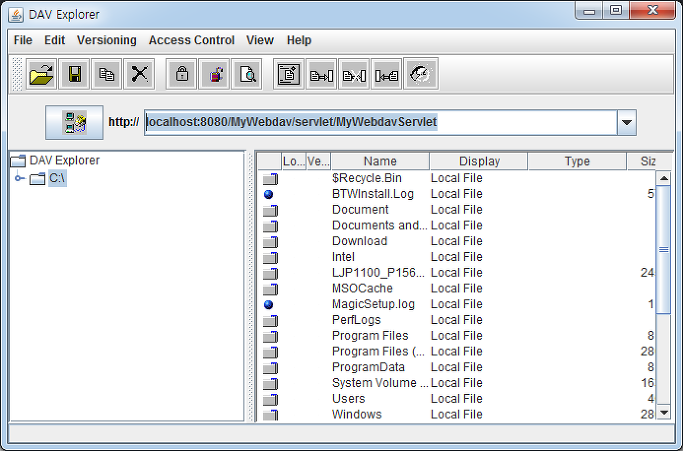Viewport: 683px width, 451px height.
Task: Click the scrollbar up arrow
Action: 663,178
